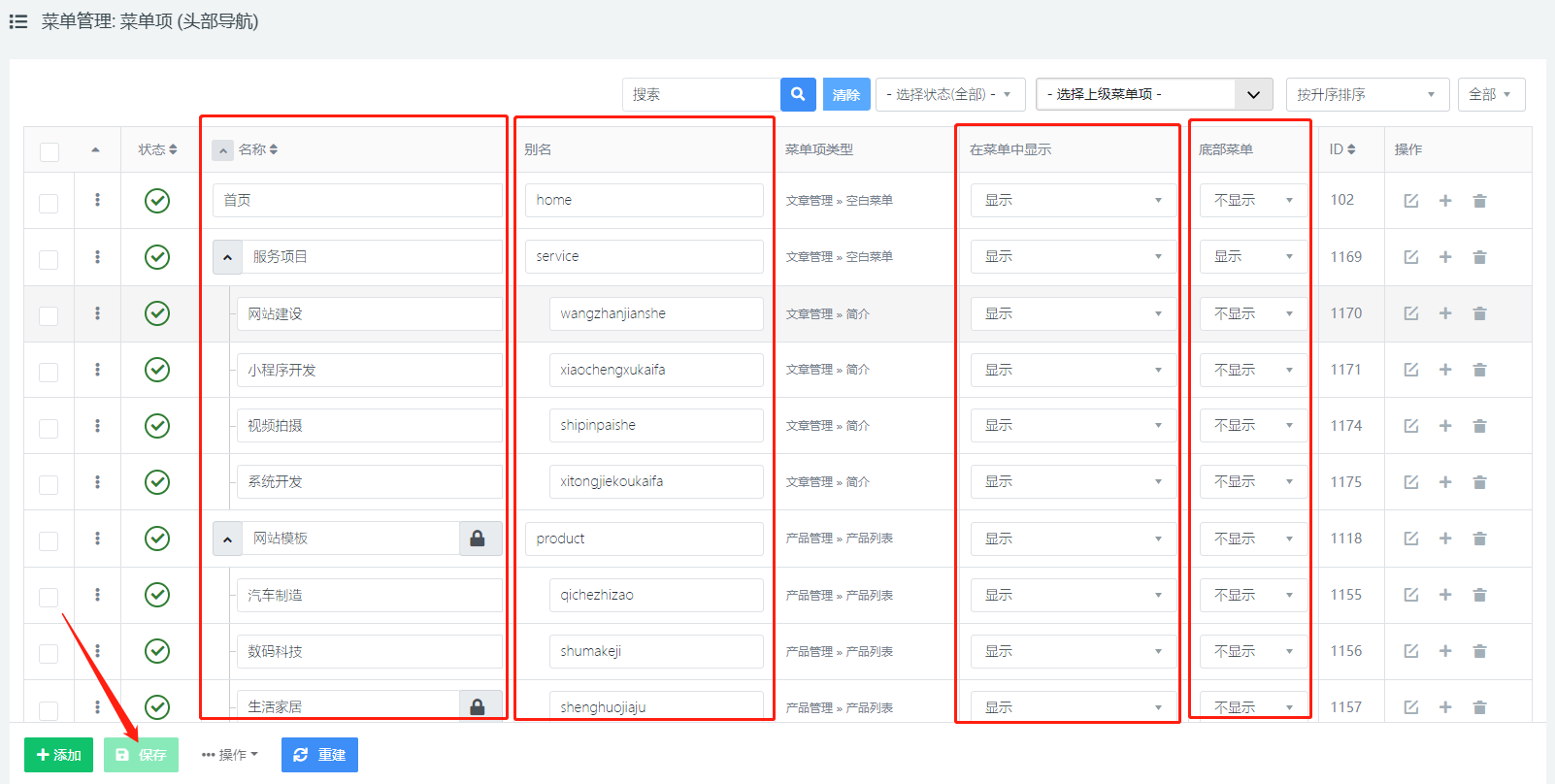The image size is (1555, 784).
Task: Open the 操作 menu at bottom
Action: [230, 755]
